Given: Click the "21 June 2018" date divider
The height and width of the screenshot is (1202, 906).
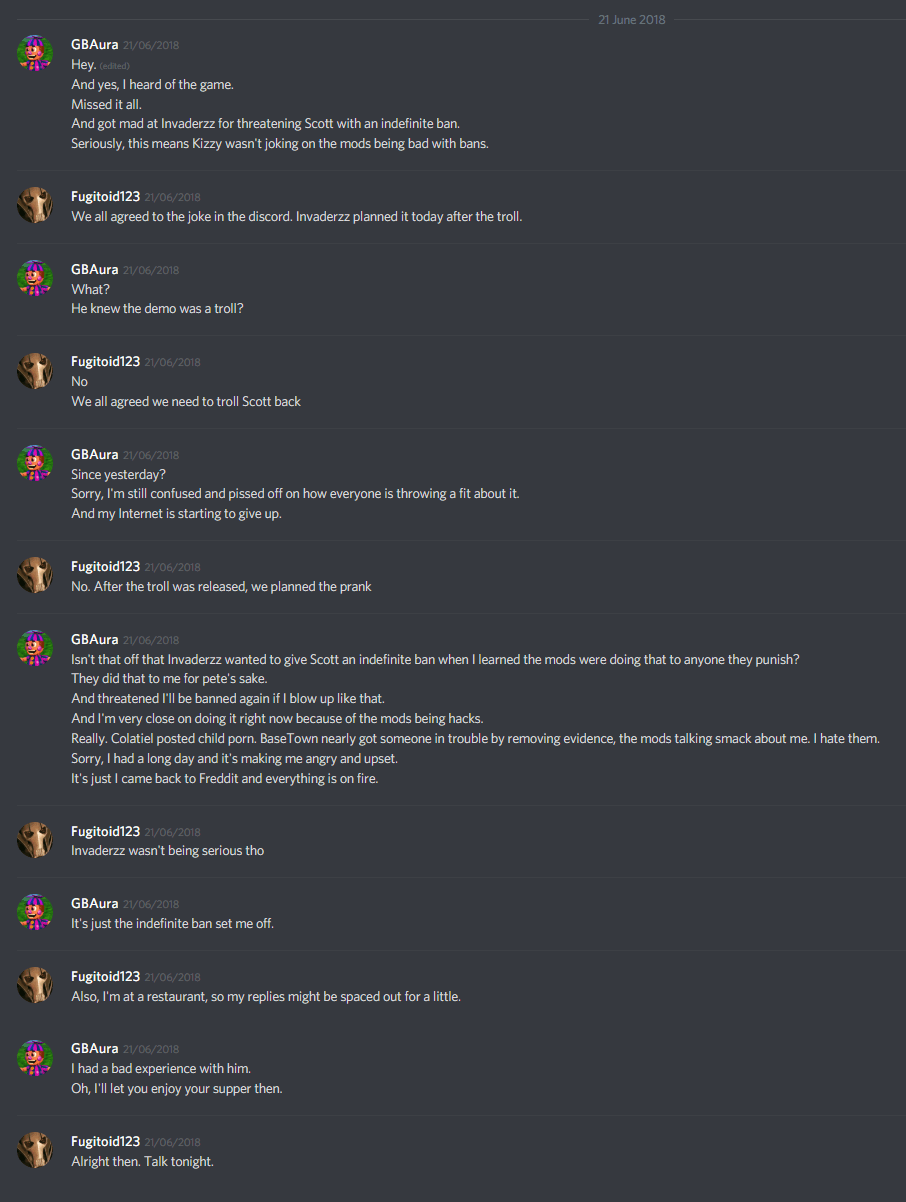Looking at the screenshot, I should [631, 20].
